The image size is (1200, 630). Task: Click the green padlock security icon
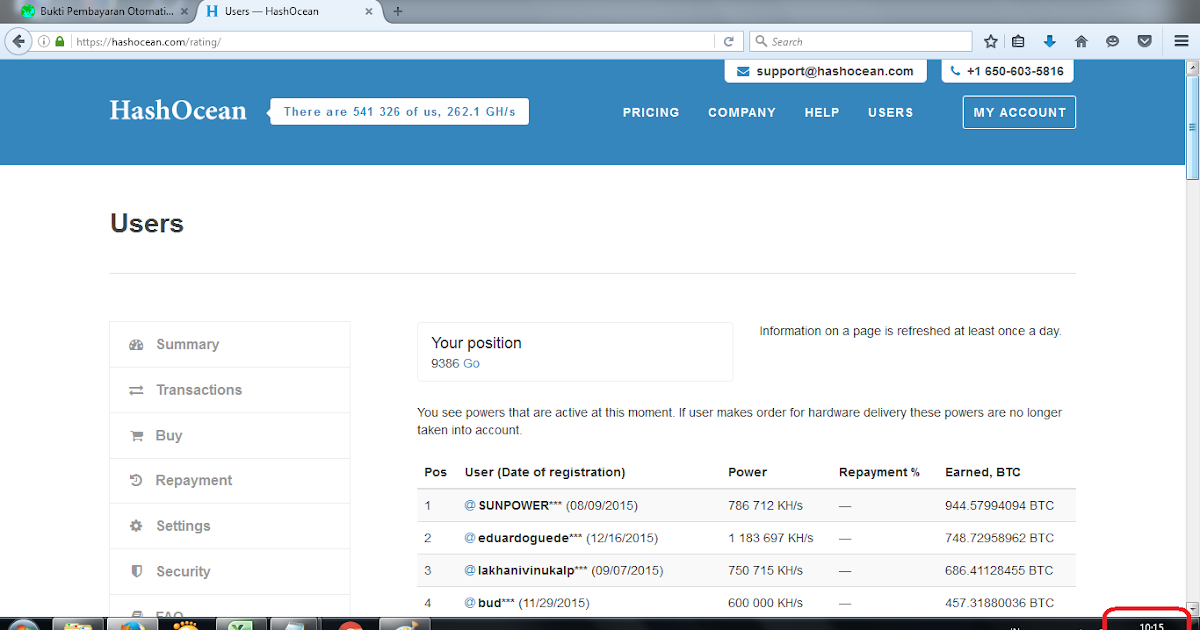(60, 42)
